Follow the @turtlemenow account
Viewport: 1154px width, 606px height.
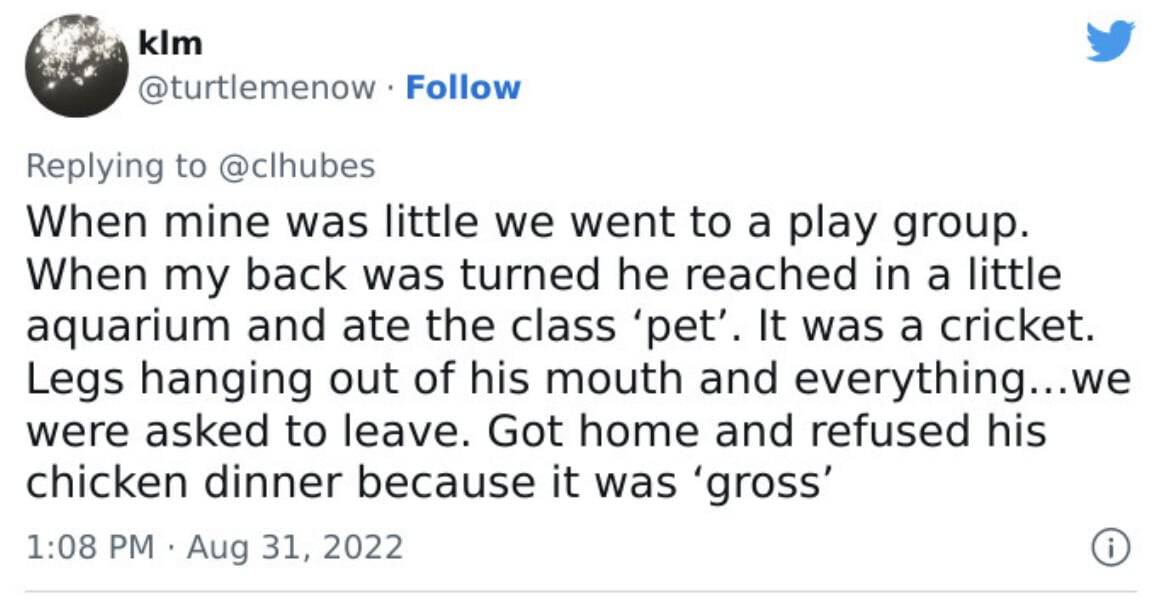click(x=463, y=88)
